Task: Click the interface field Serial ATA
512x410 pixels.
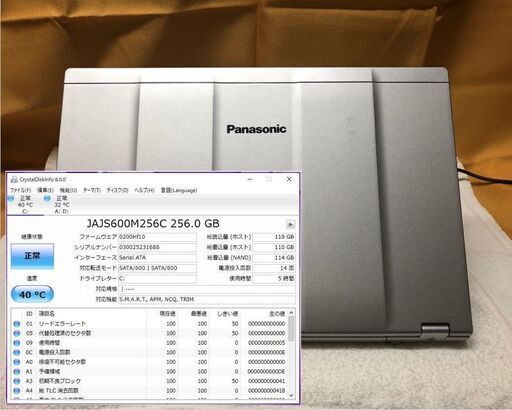Action: tap(157, 258)
